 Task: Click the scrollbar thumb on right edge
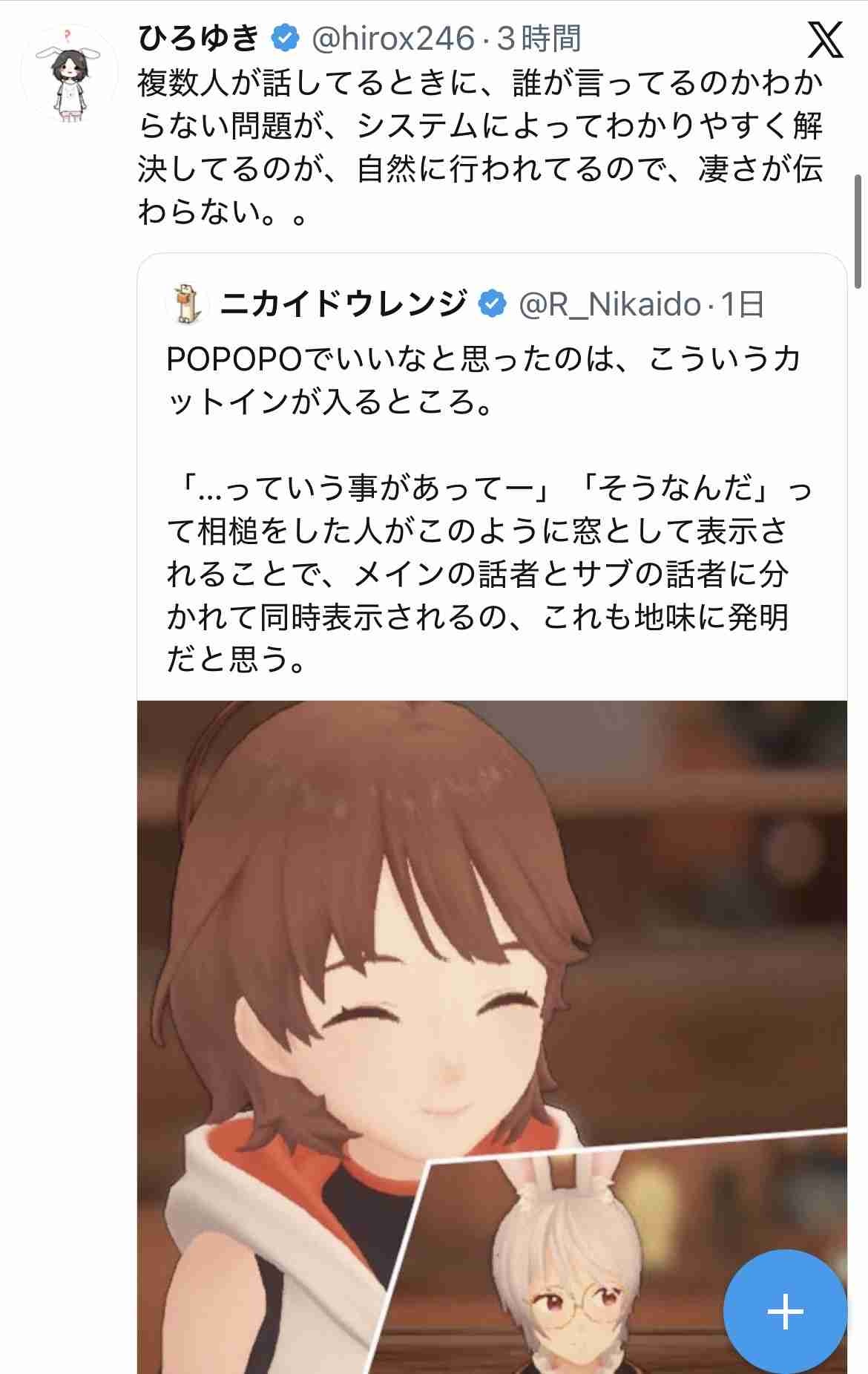point(858,232)
